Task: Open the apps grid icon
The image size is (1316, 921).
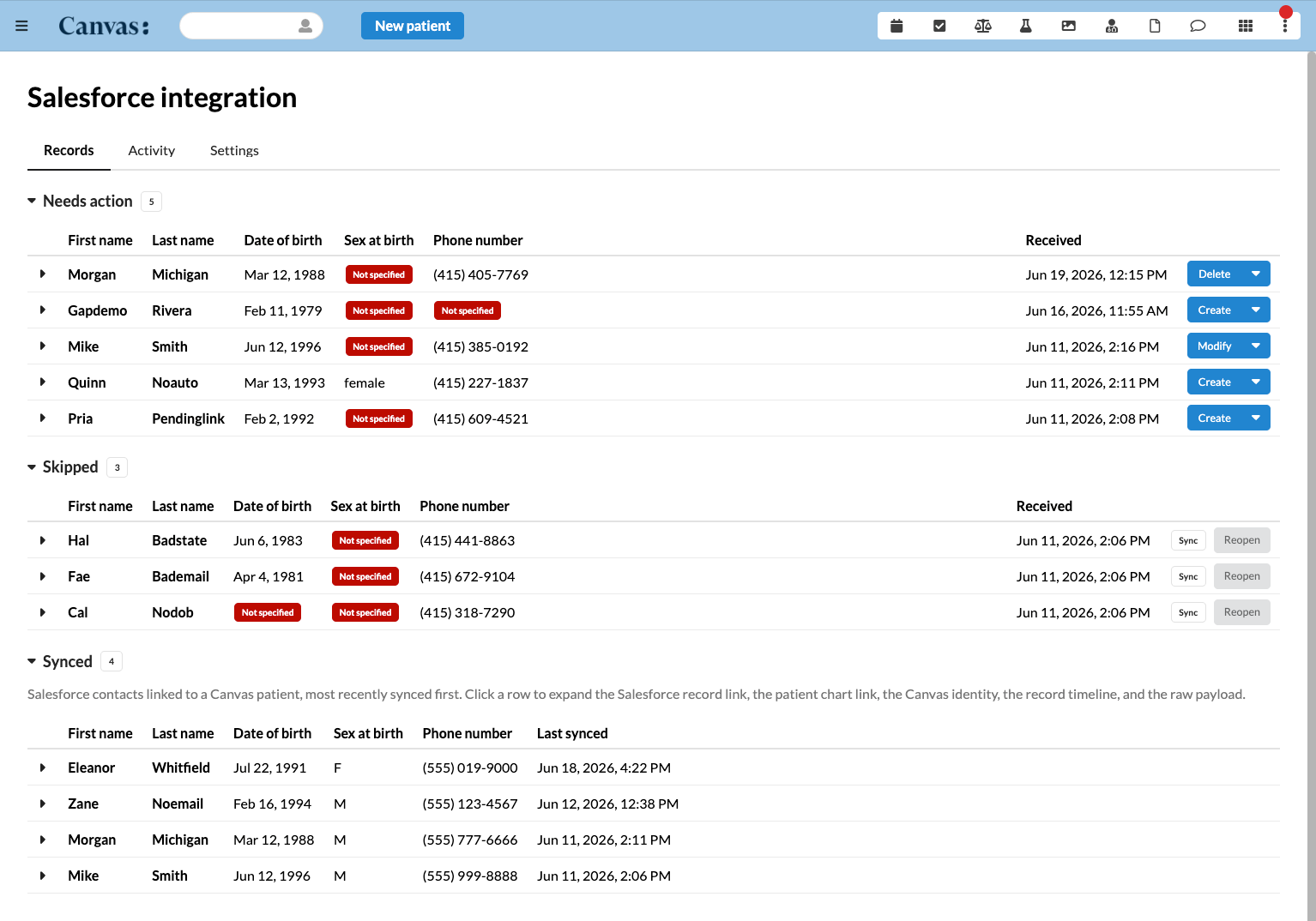Action: [1246, 26]
